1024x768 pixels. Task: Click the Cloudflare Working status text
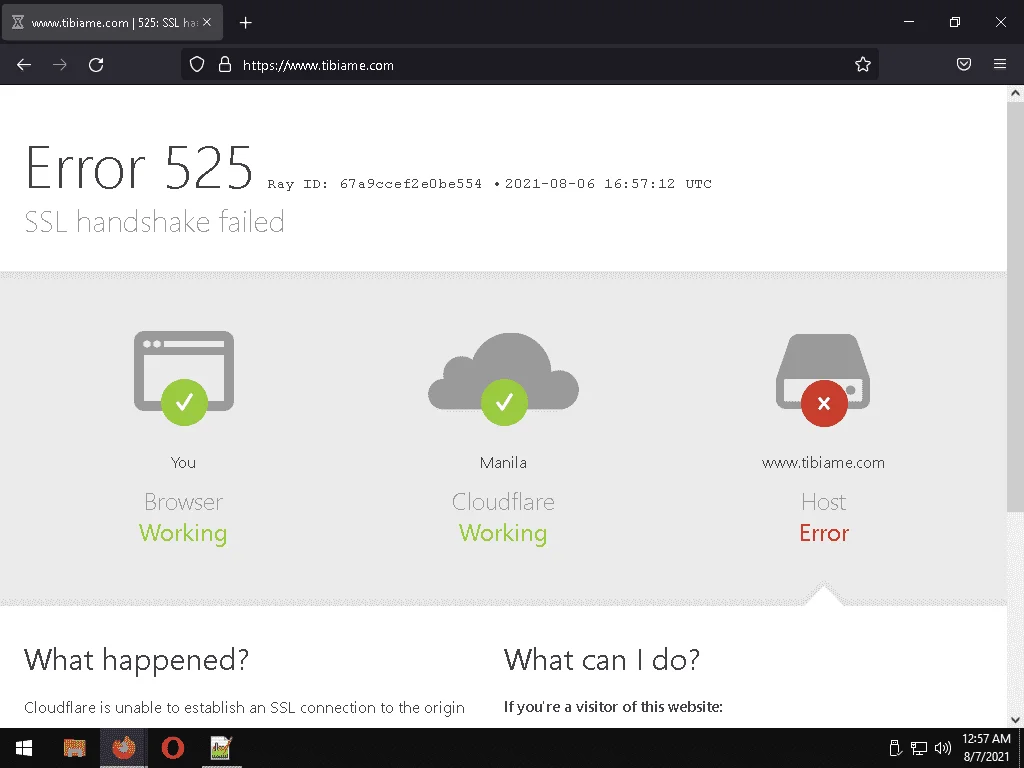pyautogui.click(x=503, y=533)
